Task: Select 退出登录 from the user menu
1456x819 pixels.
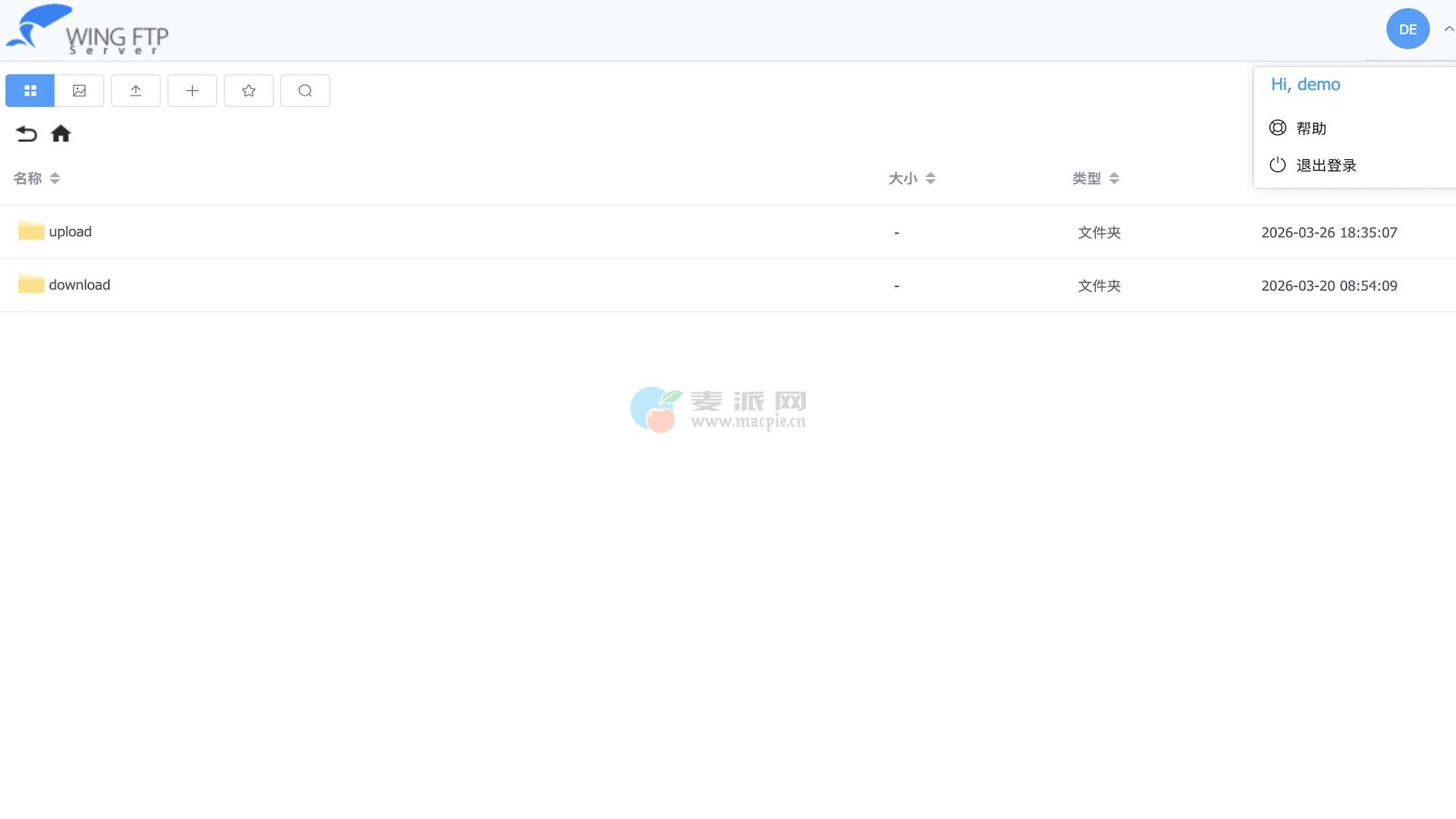Action: click(x=1326, y=165)
